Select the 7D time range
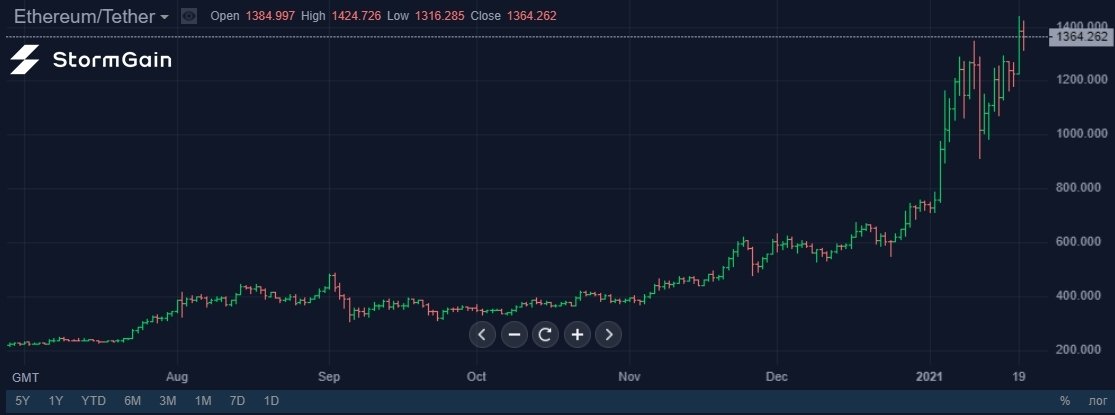The image size is (1115, 415). 238,401
